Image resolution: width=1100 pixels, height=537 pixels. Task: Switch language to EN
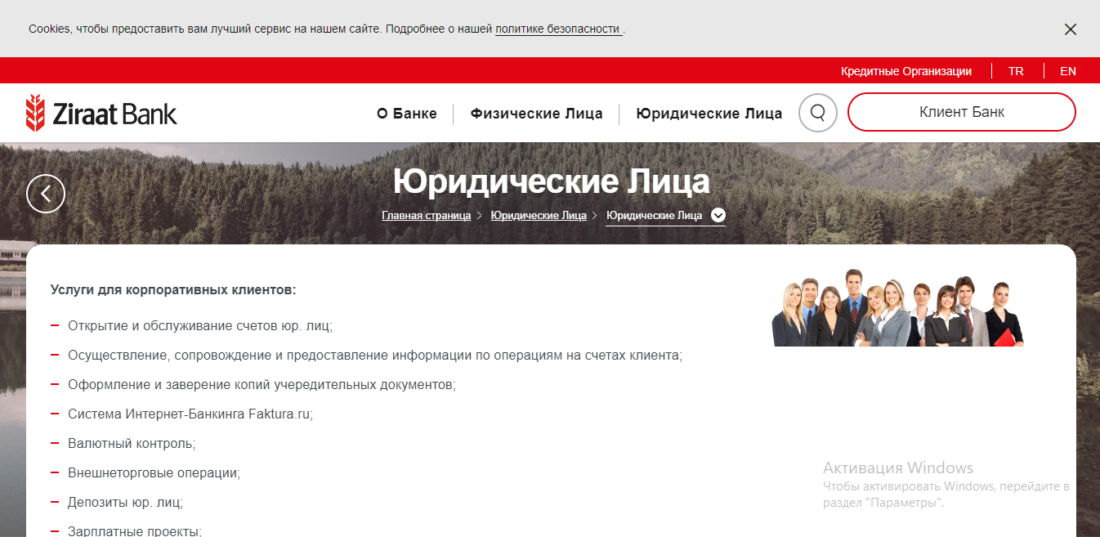[1068, 71]
